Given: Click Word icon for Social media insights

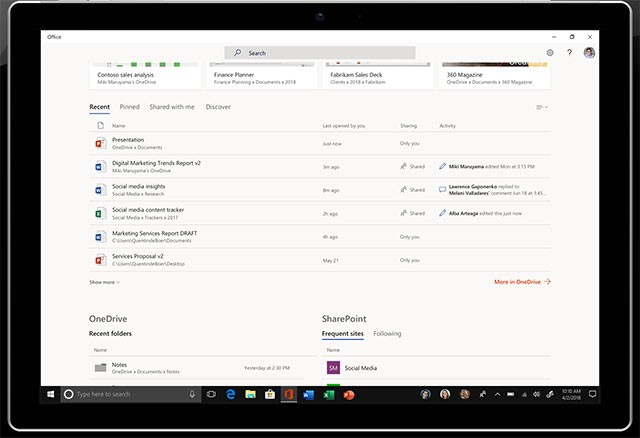Looking at the screenshot, I should (x=99, y=190).
